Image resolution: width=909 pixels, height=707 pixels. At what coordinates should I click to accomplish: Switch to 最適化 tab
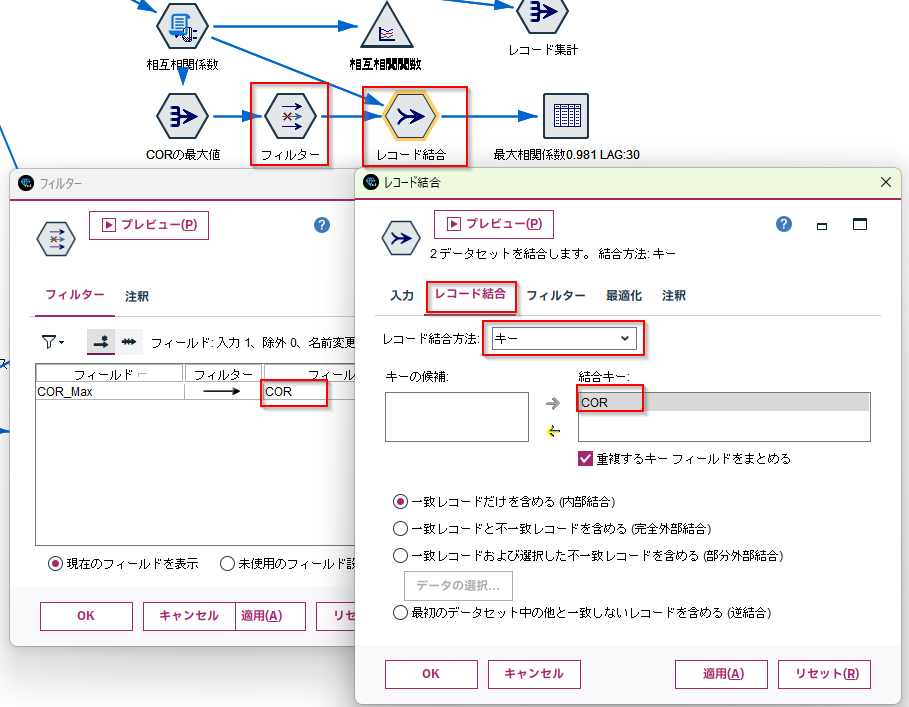(624, 296)
